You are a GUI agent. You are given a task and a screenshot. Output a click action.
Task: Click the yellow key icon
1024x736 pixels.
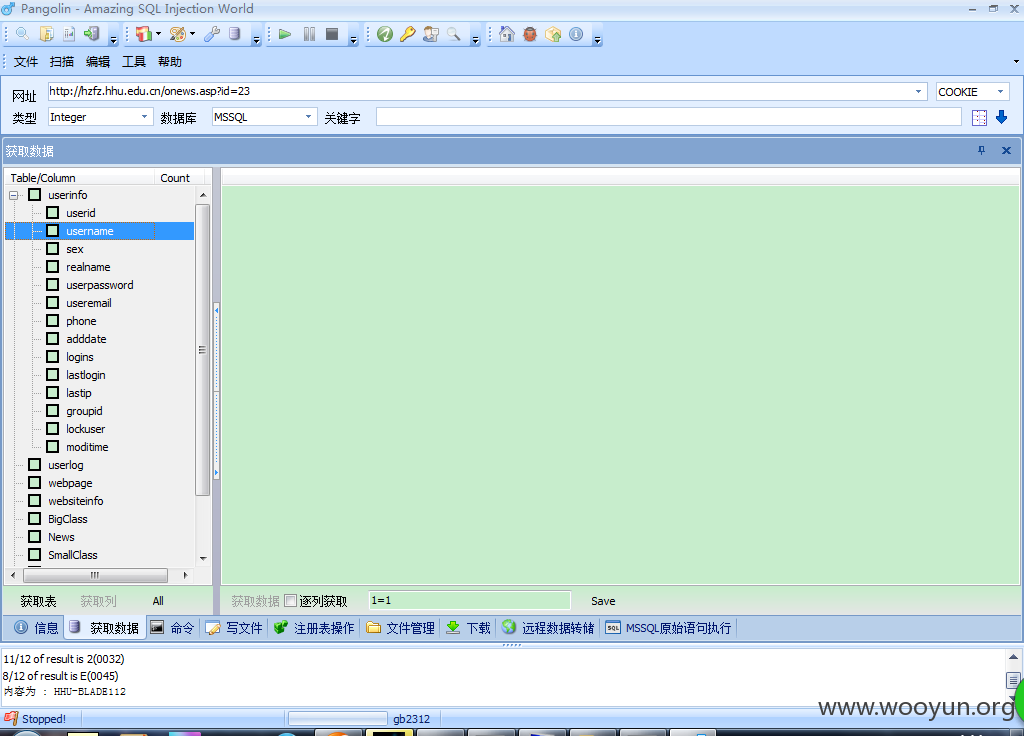click(408, 34)
